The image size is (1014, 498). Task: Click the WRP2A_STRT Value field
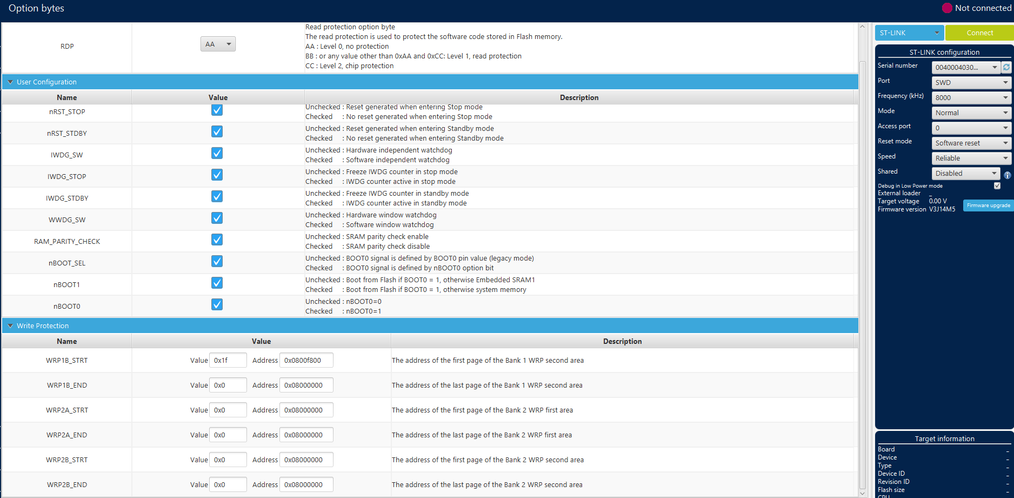click(x=228, y=410)
